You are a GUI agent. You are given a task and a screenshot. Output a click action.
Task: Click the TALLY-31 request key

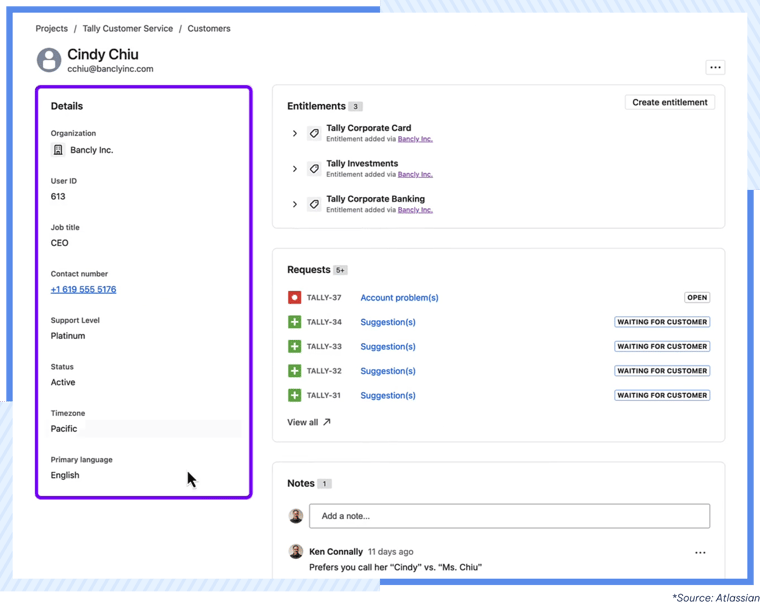click(324, 396)
